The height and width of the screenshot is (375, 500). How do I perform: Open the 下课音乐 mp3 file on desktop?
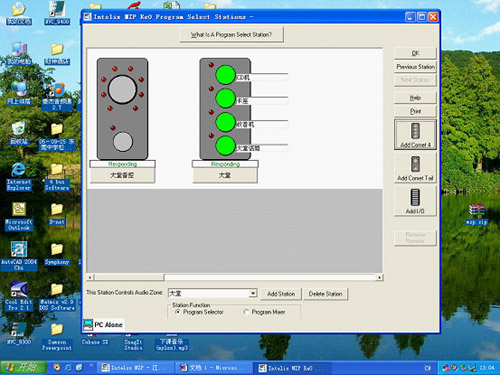point(172,342)
